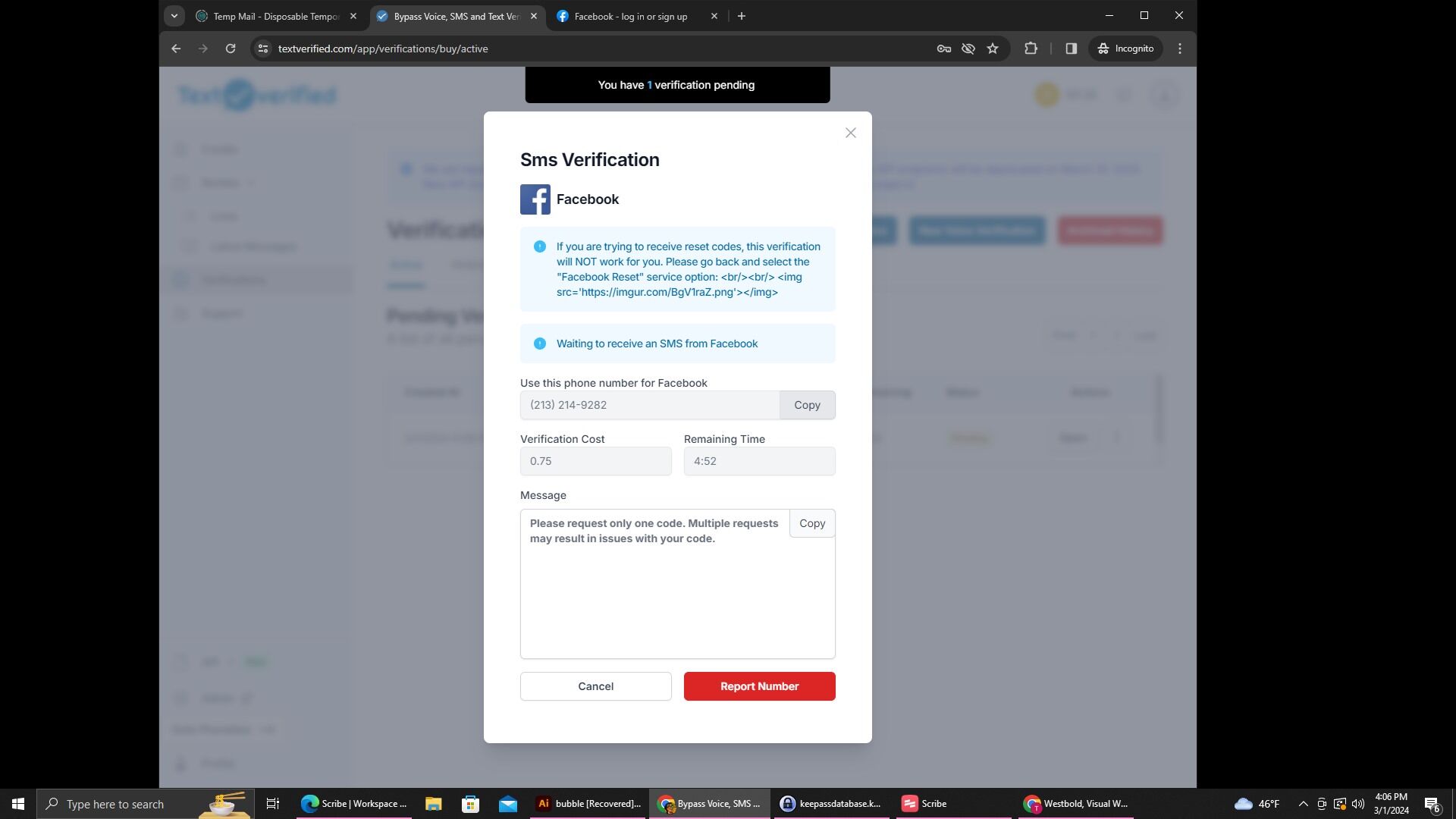The image size is (1456, 819).
Task: Switch to Temp Mail browser tab
Action: click(x=275, y=16)
